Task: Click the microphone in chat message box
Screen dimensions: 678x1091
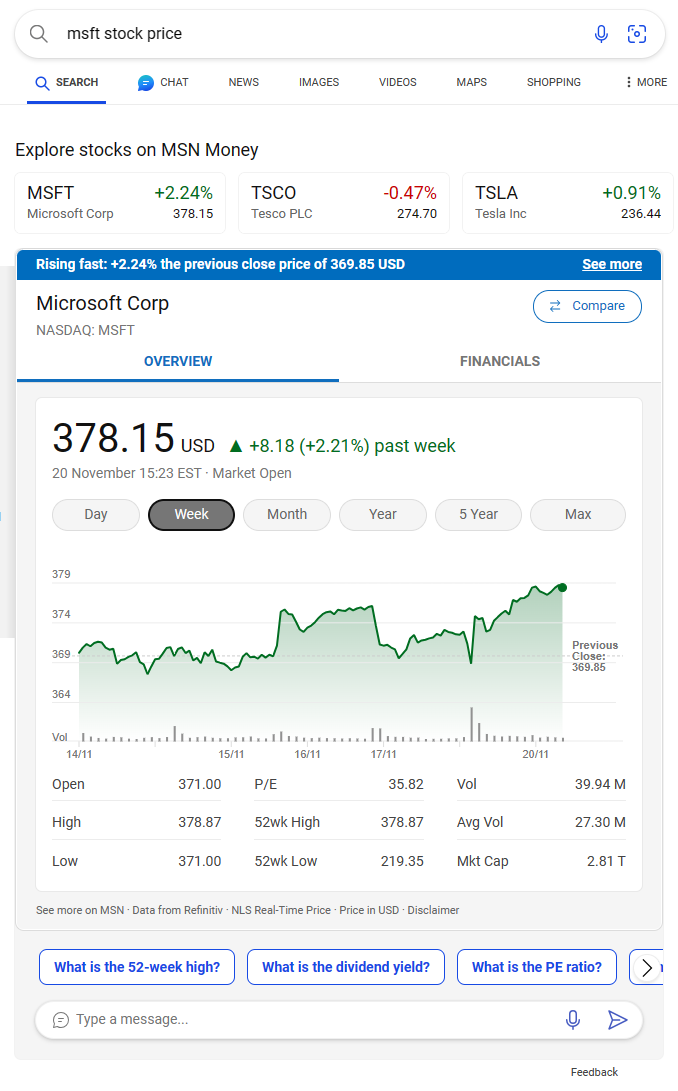Action: [573, 1019]
